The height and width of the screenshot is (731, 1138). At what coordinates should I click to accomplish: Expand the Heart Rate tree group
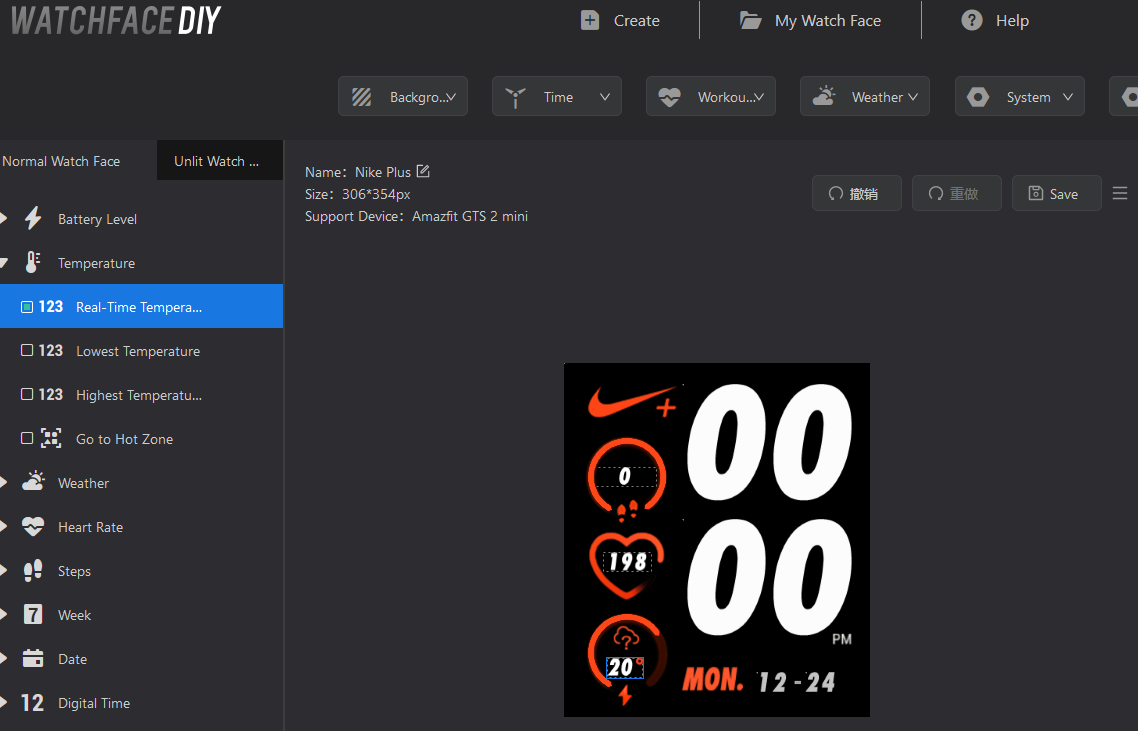(4, 526)
